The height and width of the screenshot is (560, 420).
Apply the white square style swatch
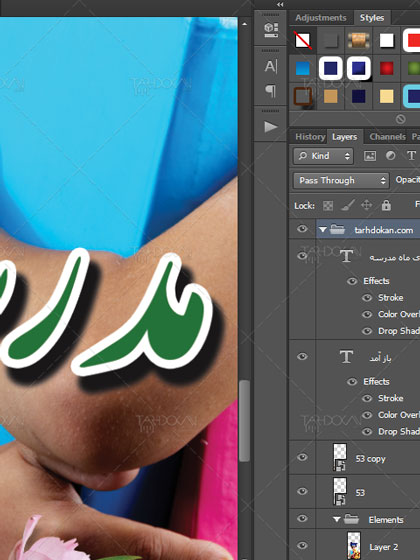click(387, 40)
